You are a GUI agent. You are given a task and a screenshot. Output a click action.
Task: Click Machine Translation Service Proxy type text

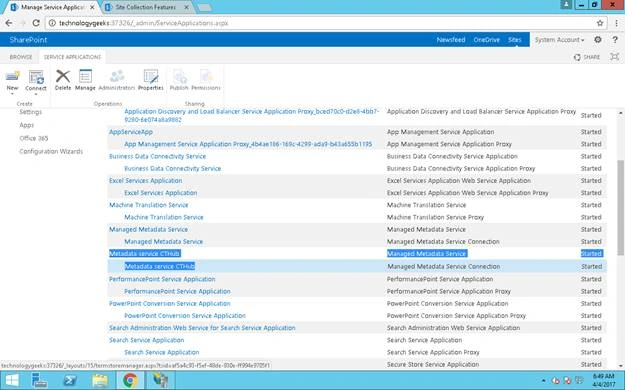[435, 217]
